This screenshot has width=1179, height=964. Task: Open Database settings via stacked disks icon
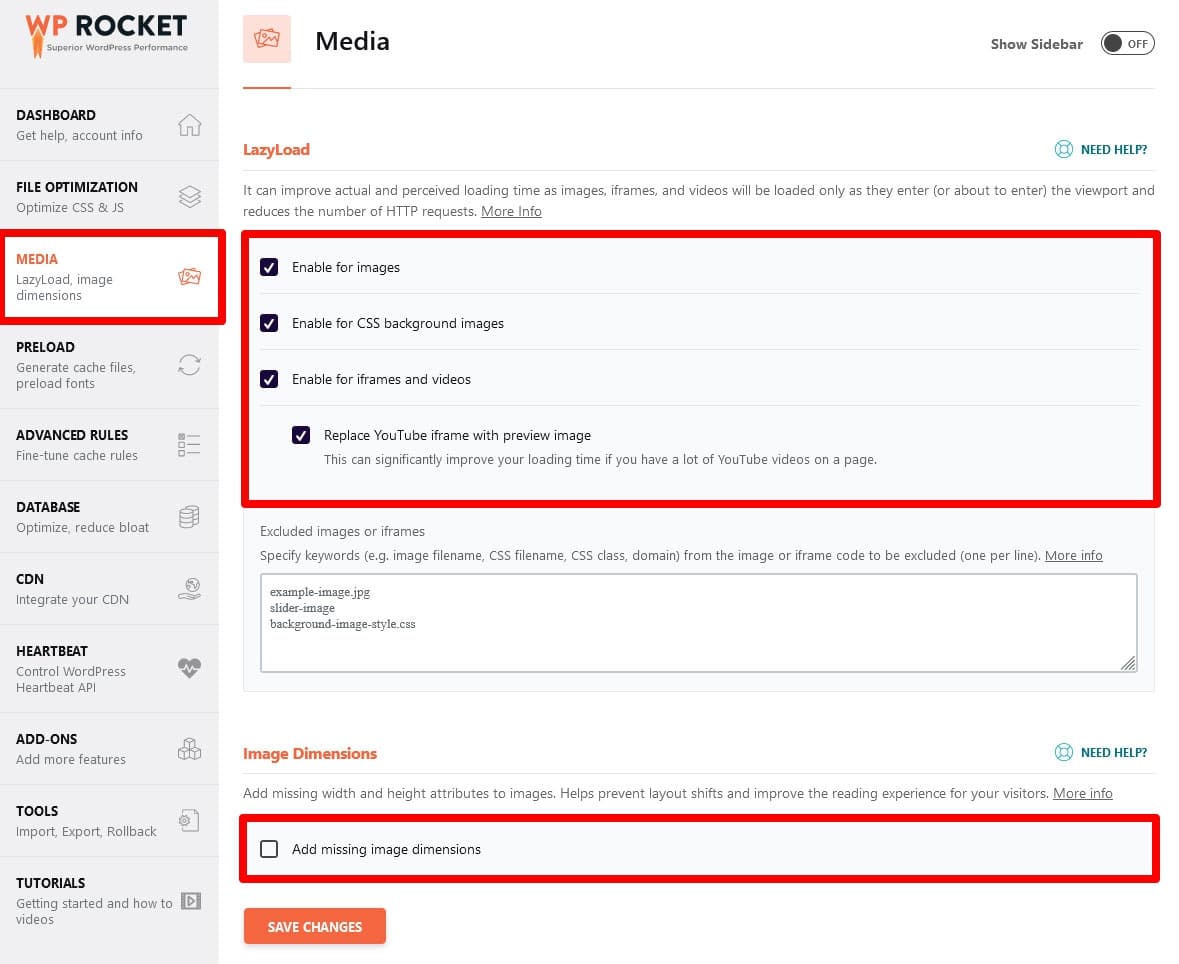[190, 516]
